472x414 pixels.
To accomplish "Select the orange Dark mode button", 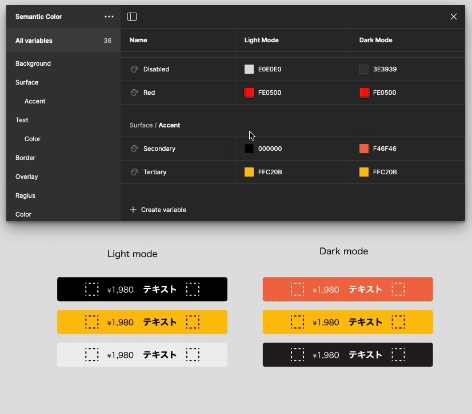I will click(x=348, y=289).
